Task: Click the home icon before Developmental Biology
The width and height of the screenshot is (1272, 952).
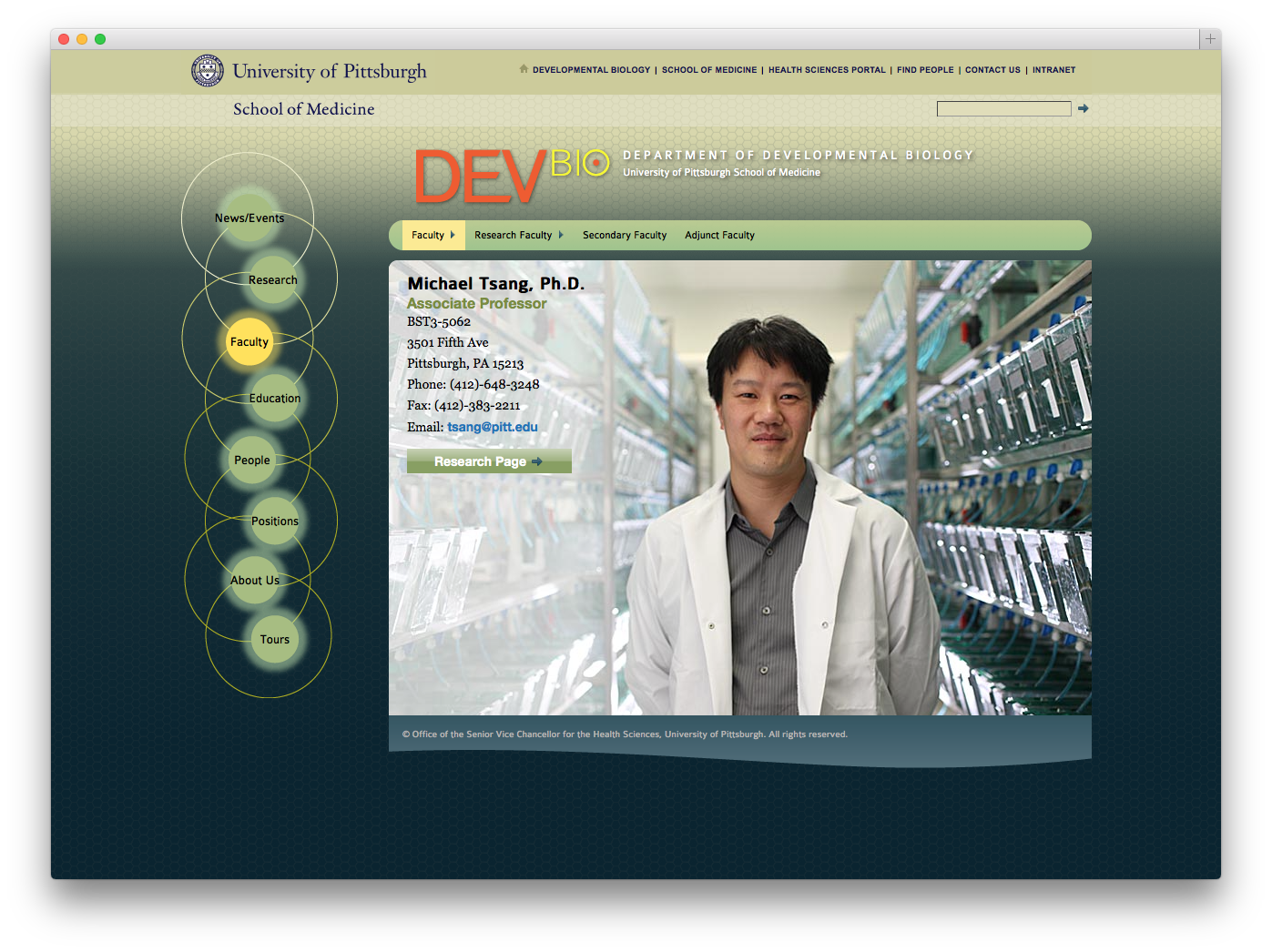Action: click(524, 68)
